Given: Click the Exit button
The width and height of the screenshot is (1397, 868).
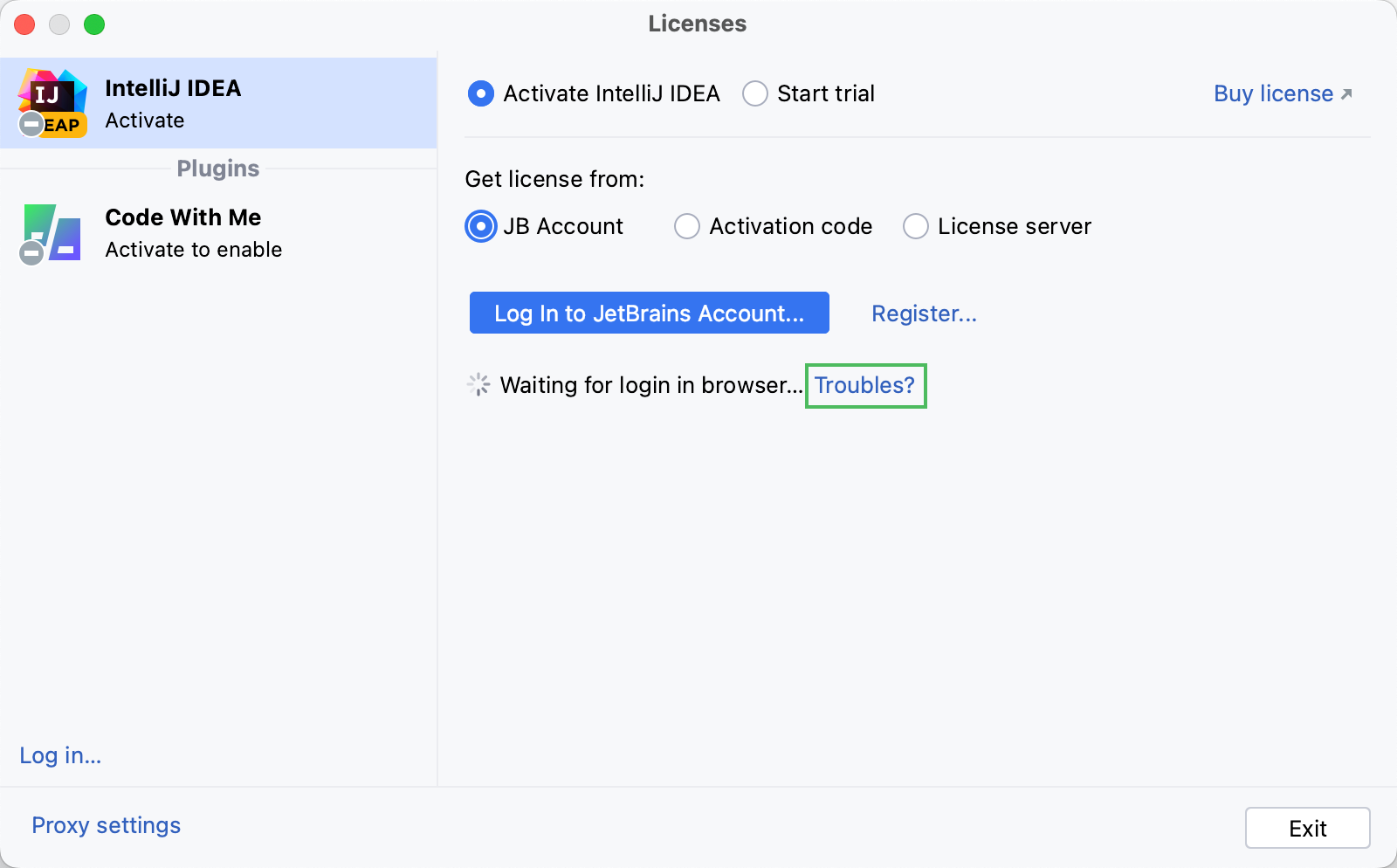Looking at the screenshot, I should (1307, 828).
